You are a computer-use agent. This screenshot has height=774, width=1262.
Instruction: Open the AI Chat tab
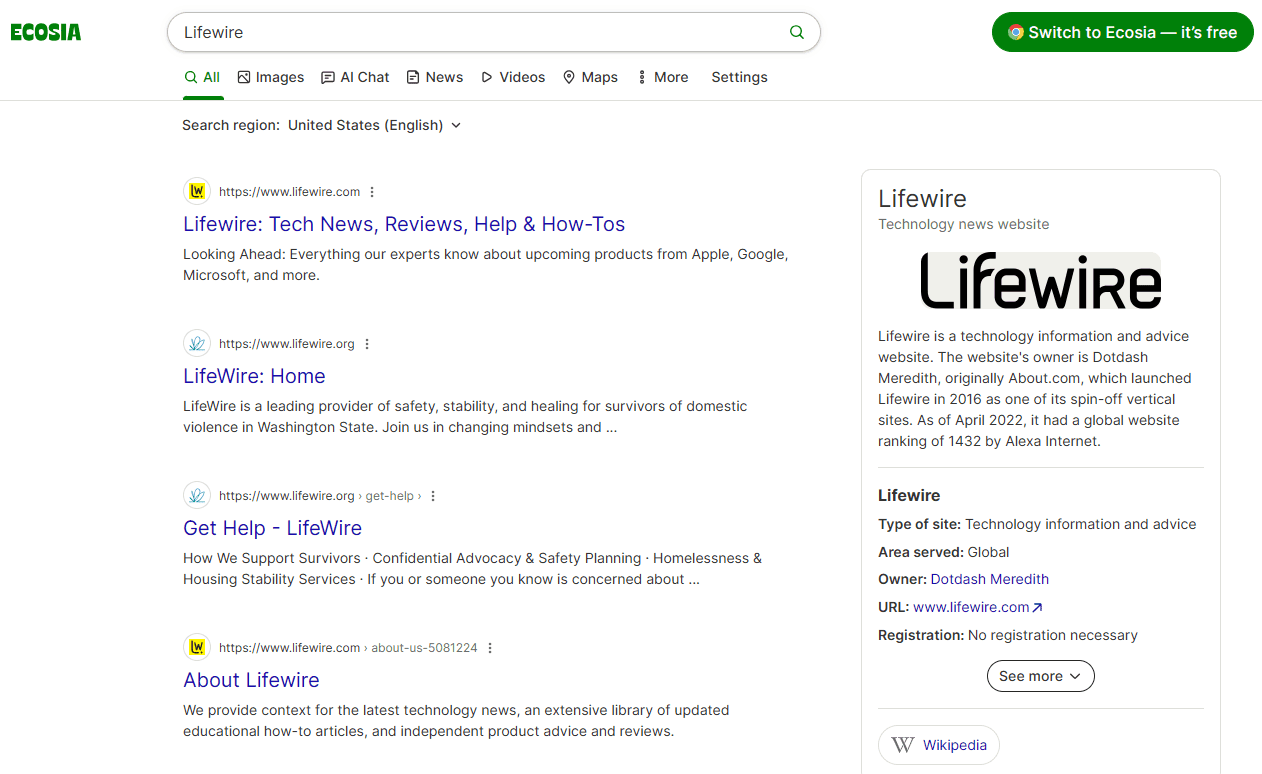pos(355,77)
